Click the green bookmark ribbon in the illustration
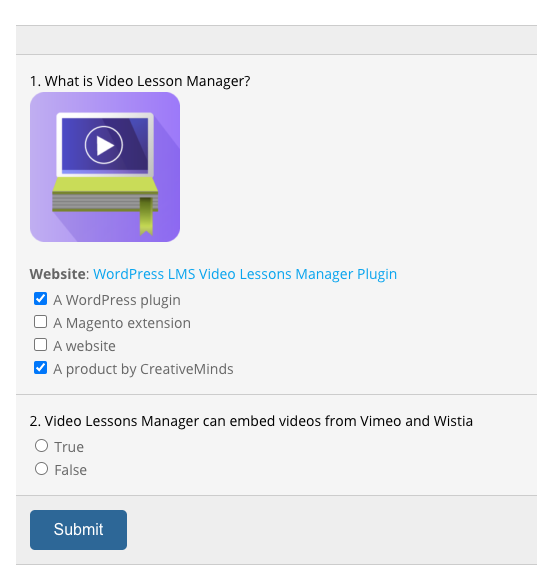 tap(146, 216)
